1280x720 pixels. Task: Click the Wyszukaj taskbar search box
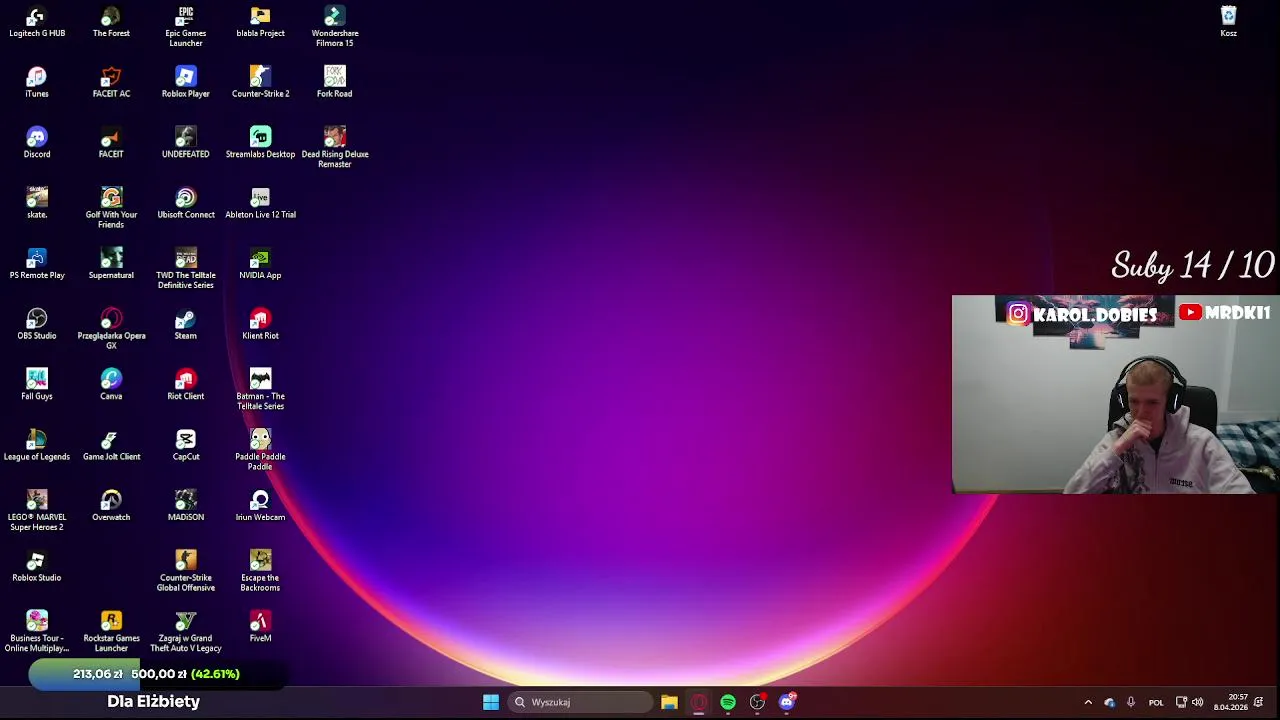(x=581, y=702)
